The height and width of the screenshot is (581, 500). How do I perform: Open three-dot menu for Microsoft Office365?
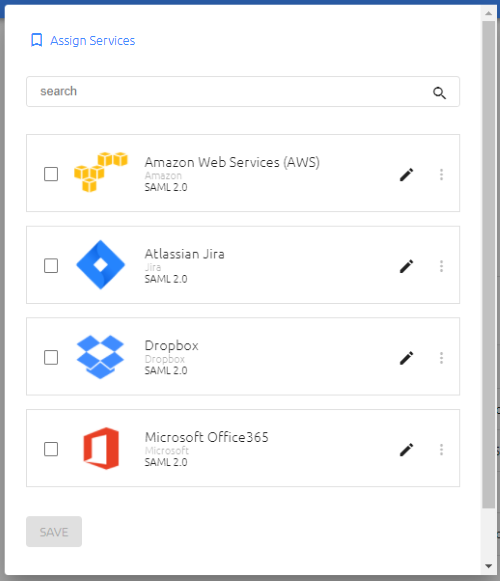pyautogui.click(x=441, y=449)
